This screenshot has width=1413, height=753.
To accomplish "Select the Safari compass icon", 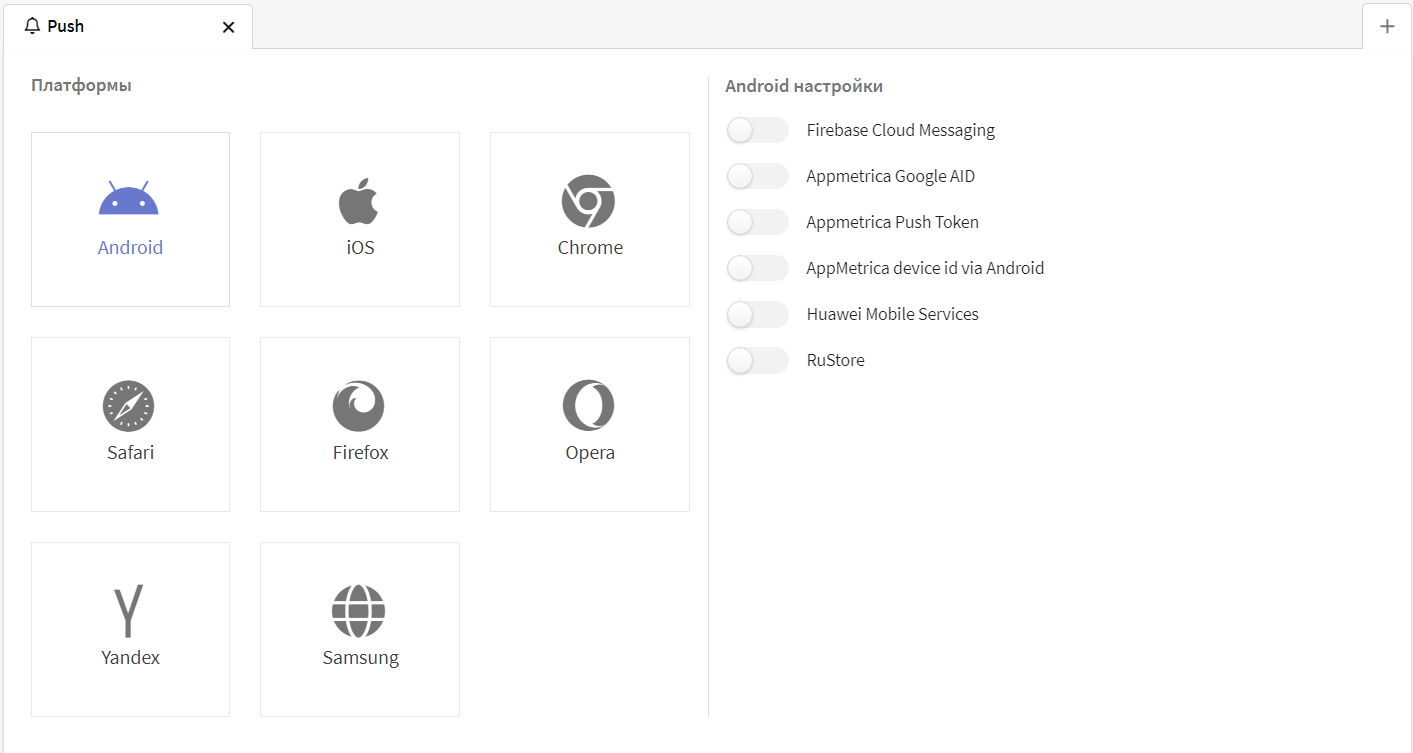I will [130, 406].
